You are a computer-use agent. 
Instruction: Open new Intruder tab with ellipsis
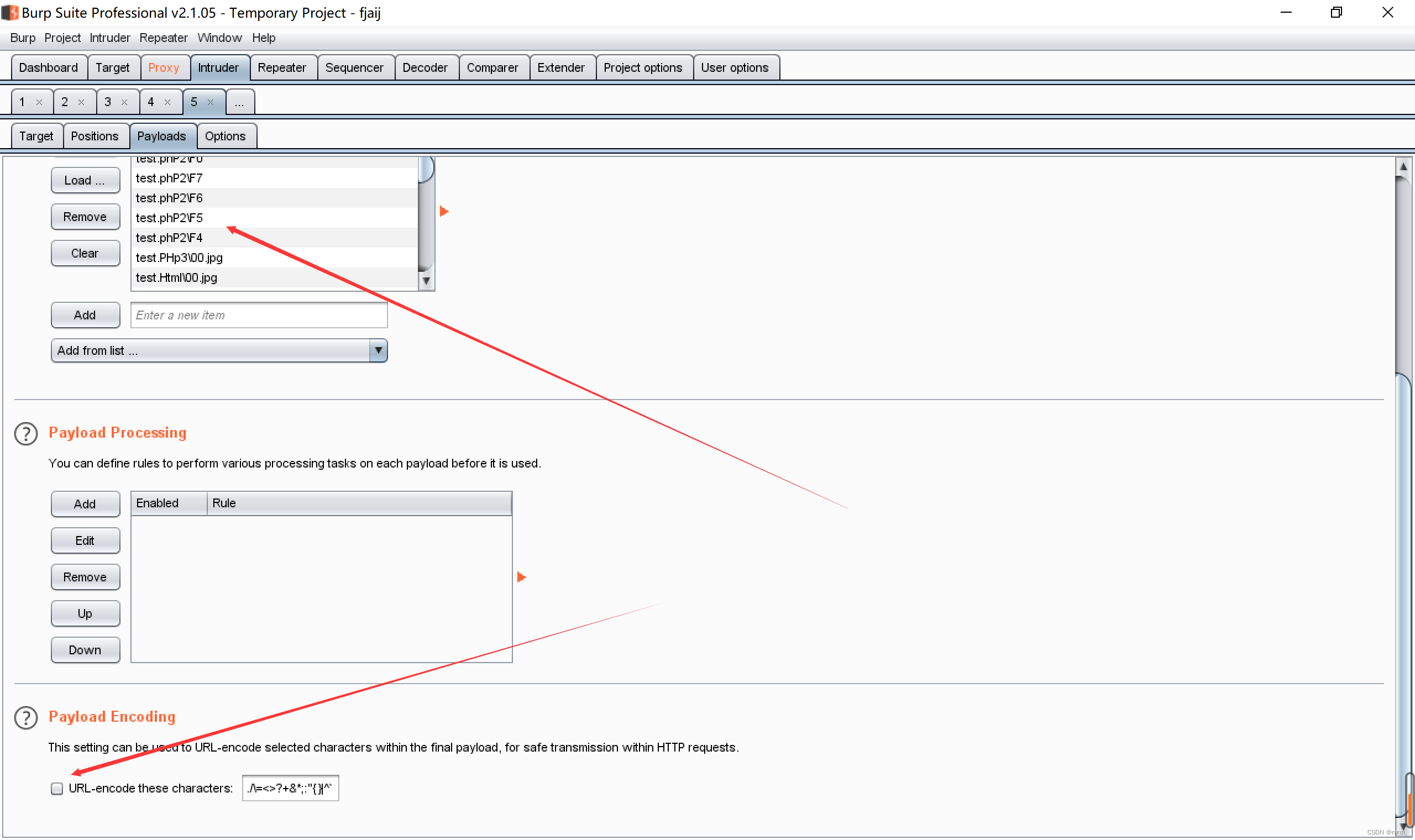pos(239,102)
